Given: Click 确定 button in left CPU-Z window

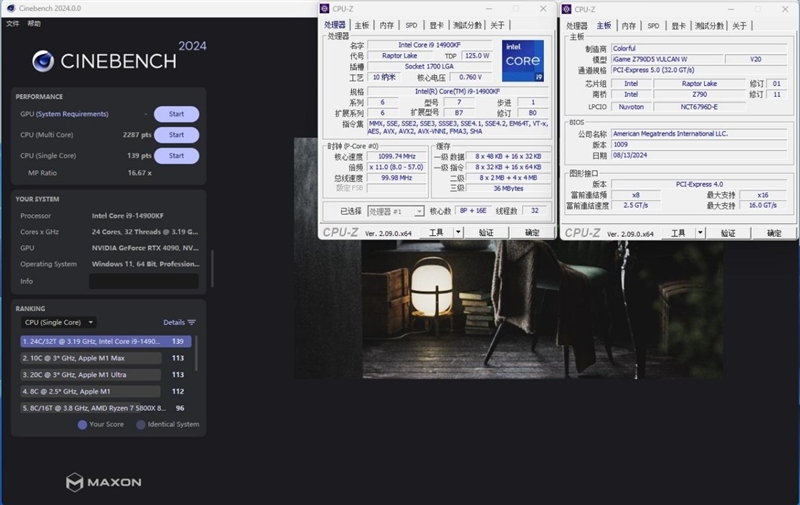Looking at the screenshot, I should pos(532,233).
